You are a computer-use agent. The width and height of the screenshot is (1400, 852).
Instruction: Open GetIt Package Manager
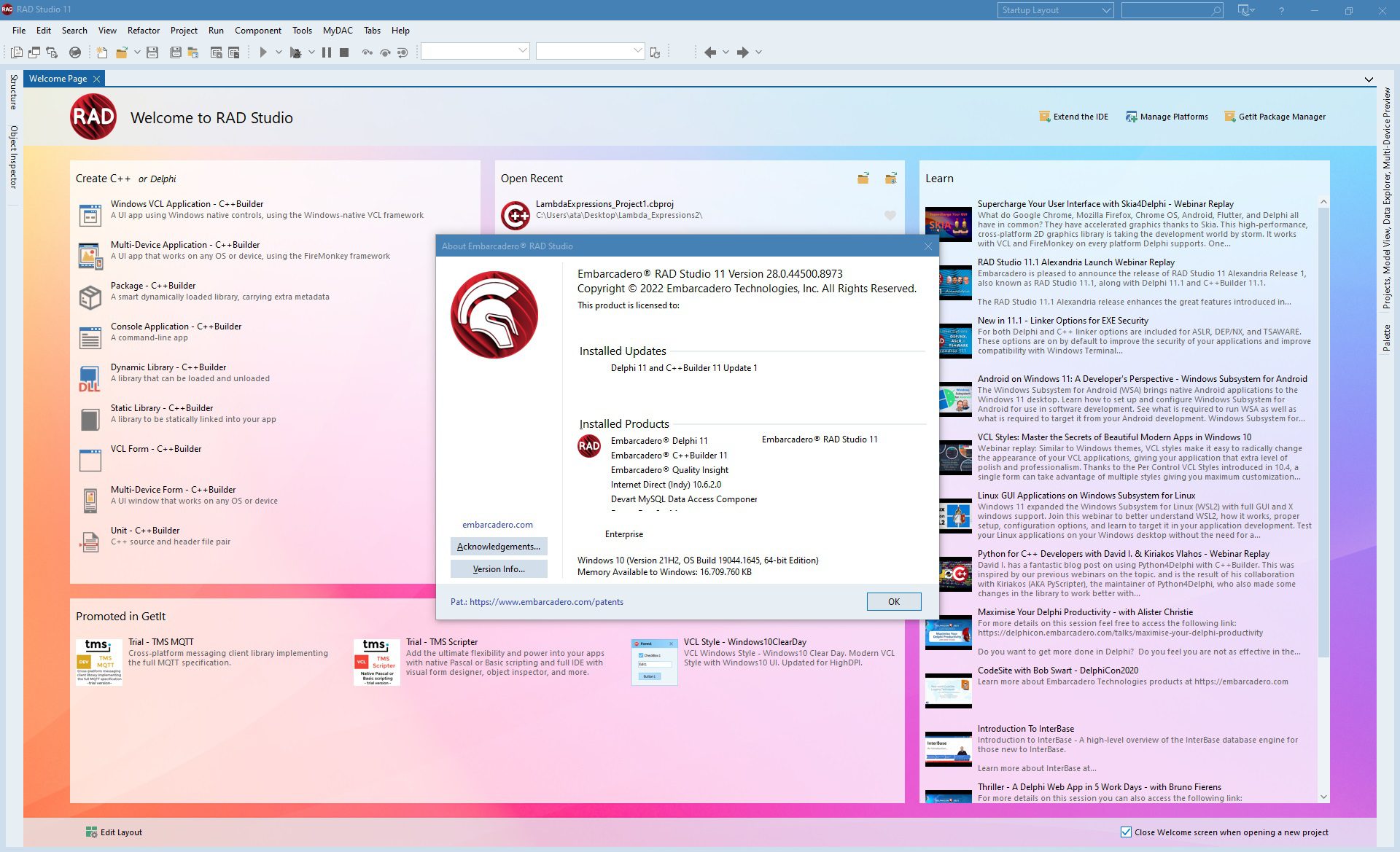[1275, 117]
